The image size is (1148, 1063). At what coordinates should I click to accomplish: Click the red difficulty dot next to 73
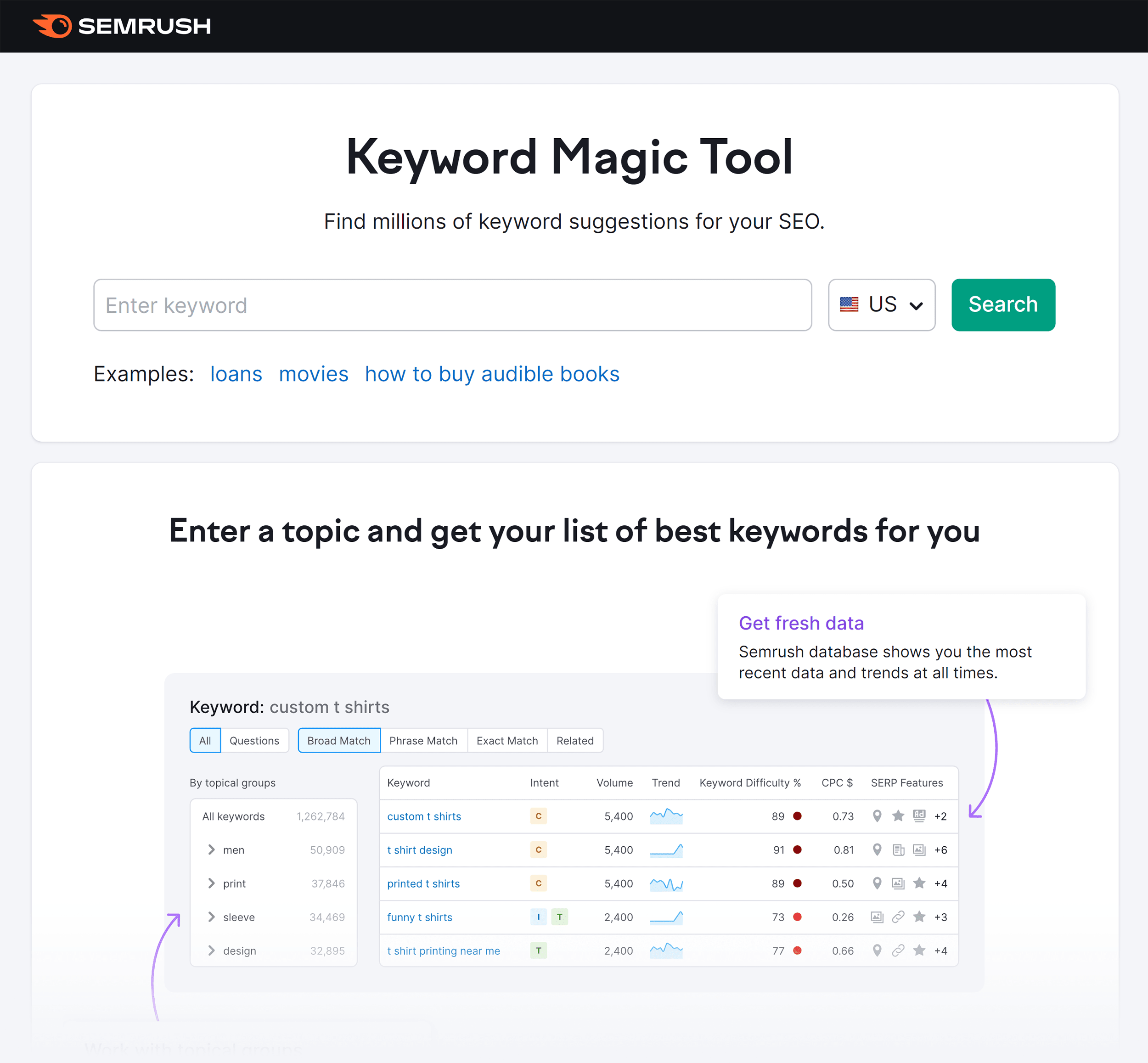(797, 917)
